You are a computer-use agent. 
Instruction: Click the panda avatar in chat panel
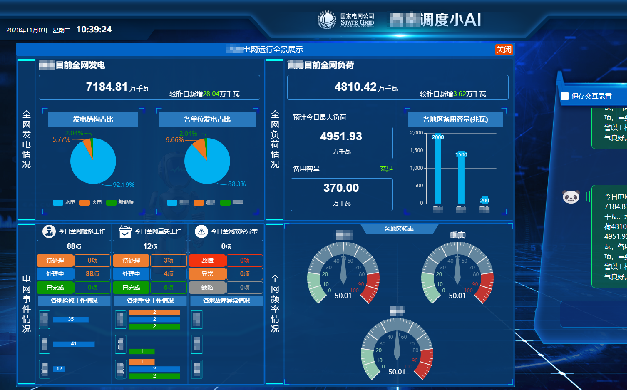pos(571,197)
